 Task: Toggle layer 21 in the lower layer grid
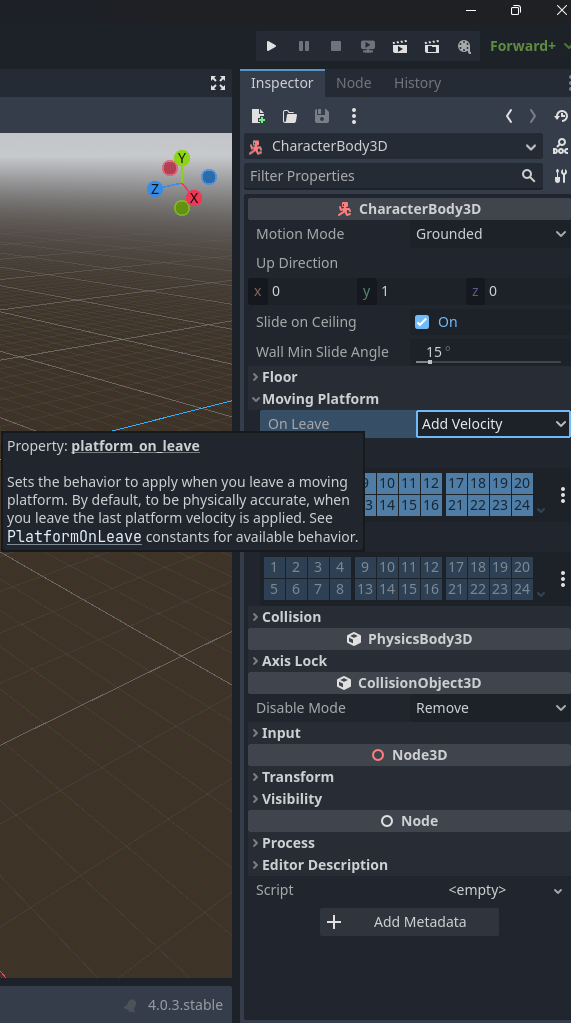[x=455, y=589]
